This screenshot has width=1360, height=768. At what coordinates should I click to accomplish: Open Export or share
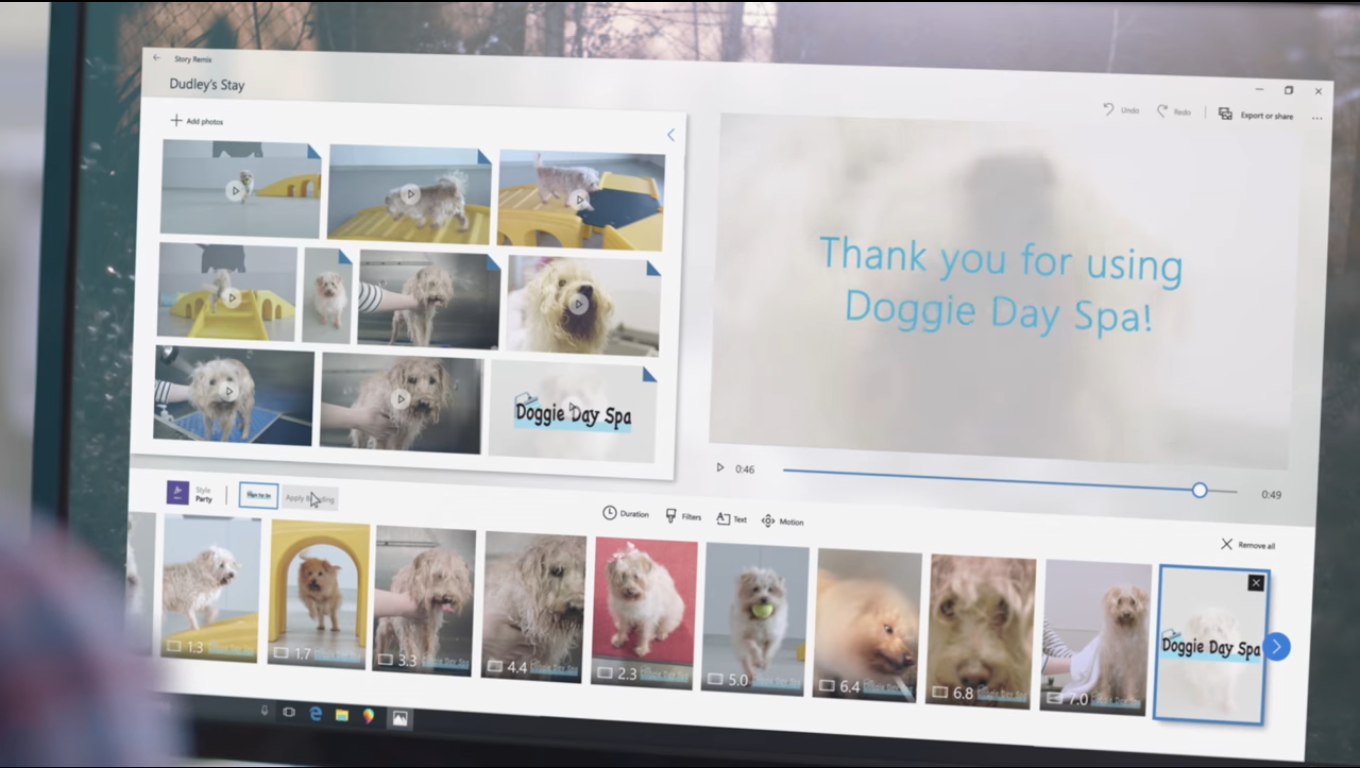click(1255, 115)
